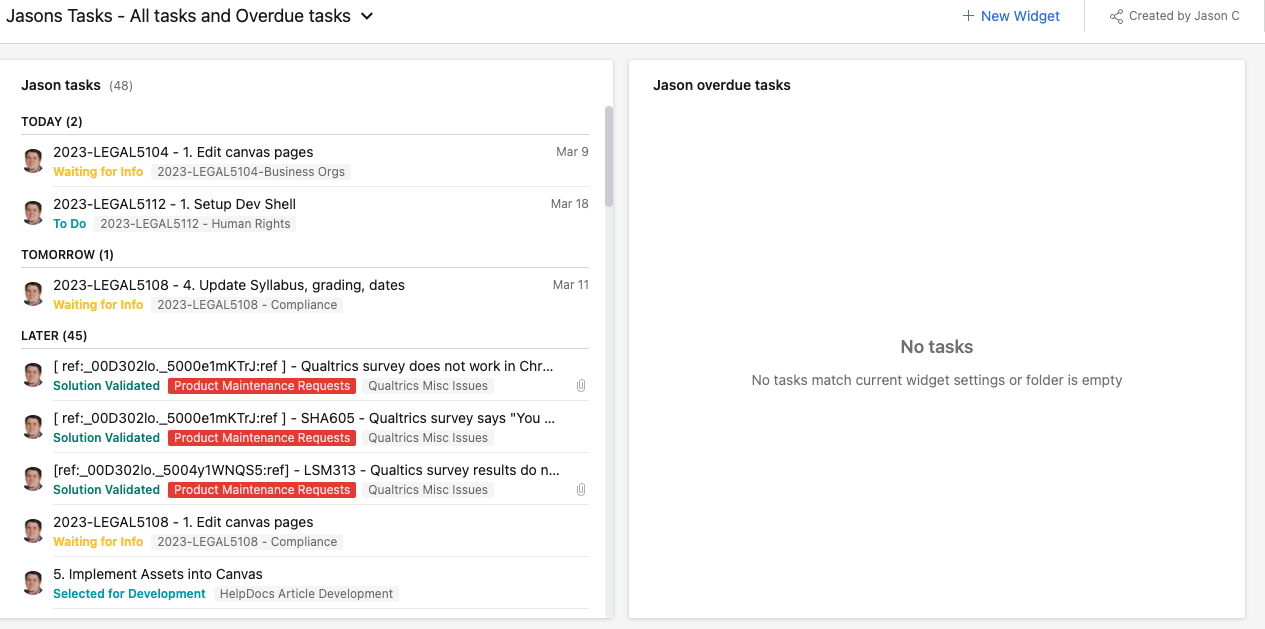This screenshot has height=629, width=1265.
Task: Click Waiting for Info status on LEGAL5104 task
Action: 98,172
